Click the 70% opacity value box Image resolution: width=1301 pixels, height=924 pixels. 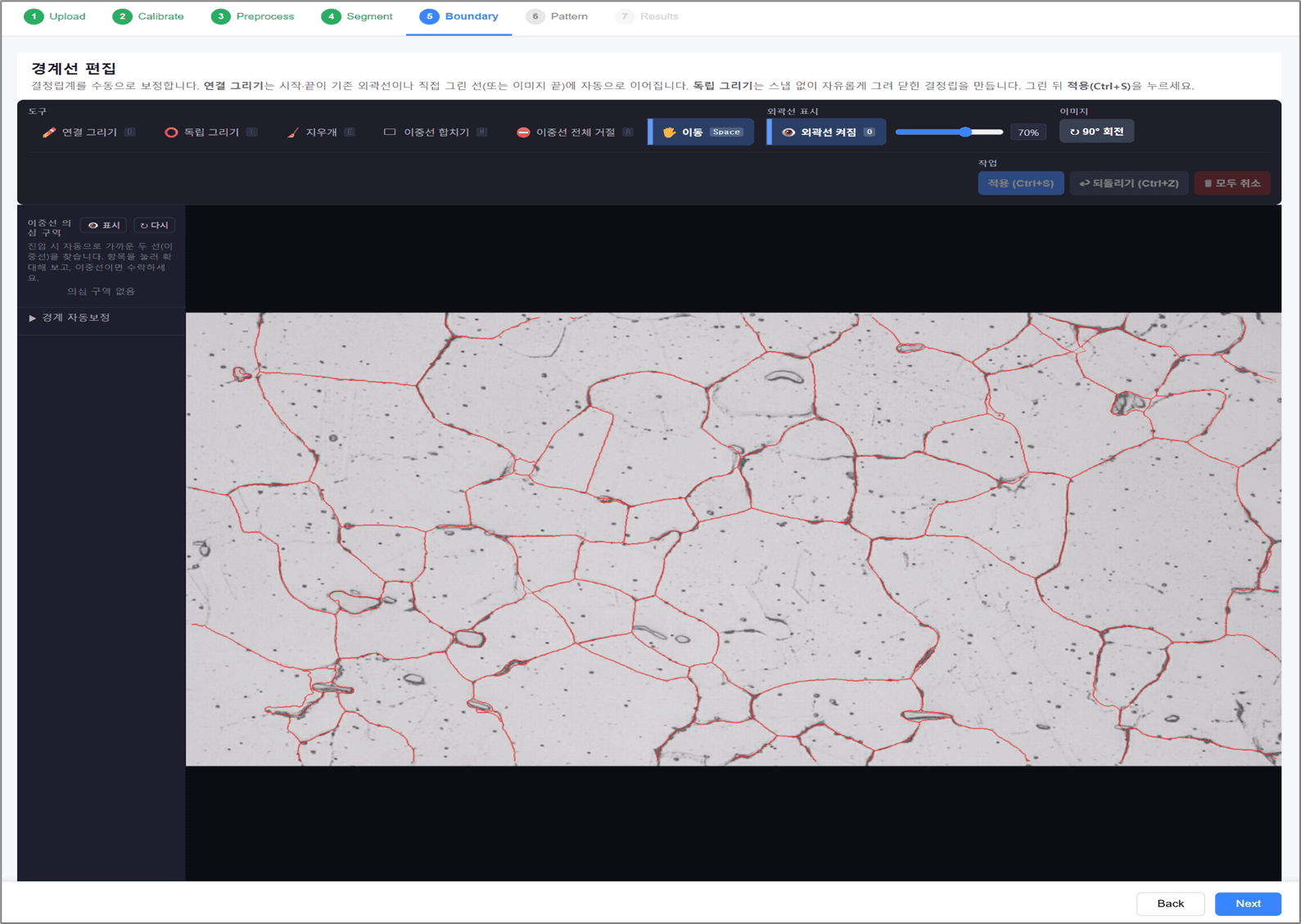pos(1028,132)
